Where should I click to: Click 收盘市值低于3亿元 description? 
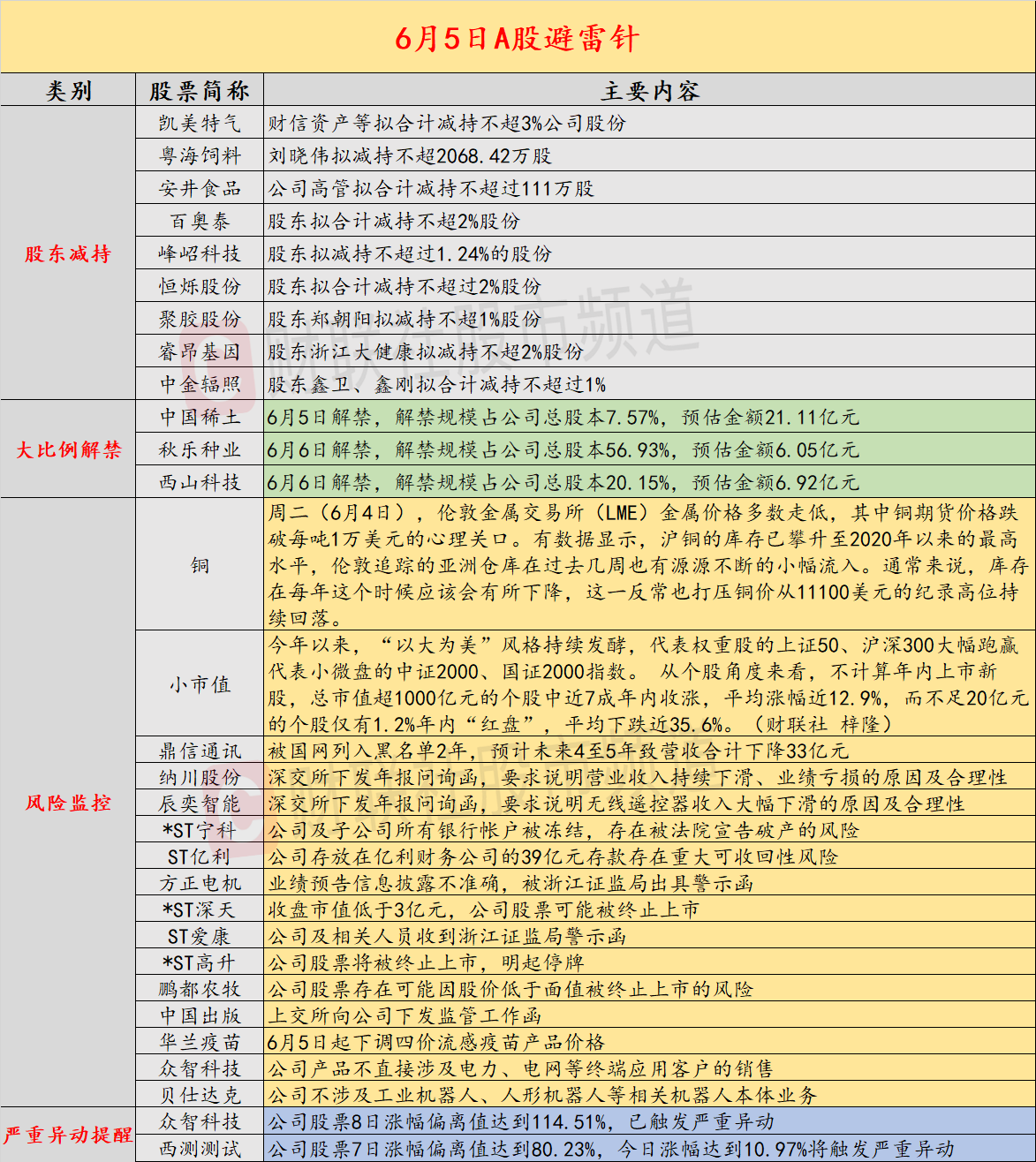[x=485, y=910]
